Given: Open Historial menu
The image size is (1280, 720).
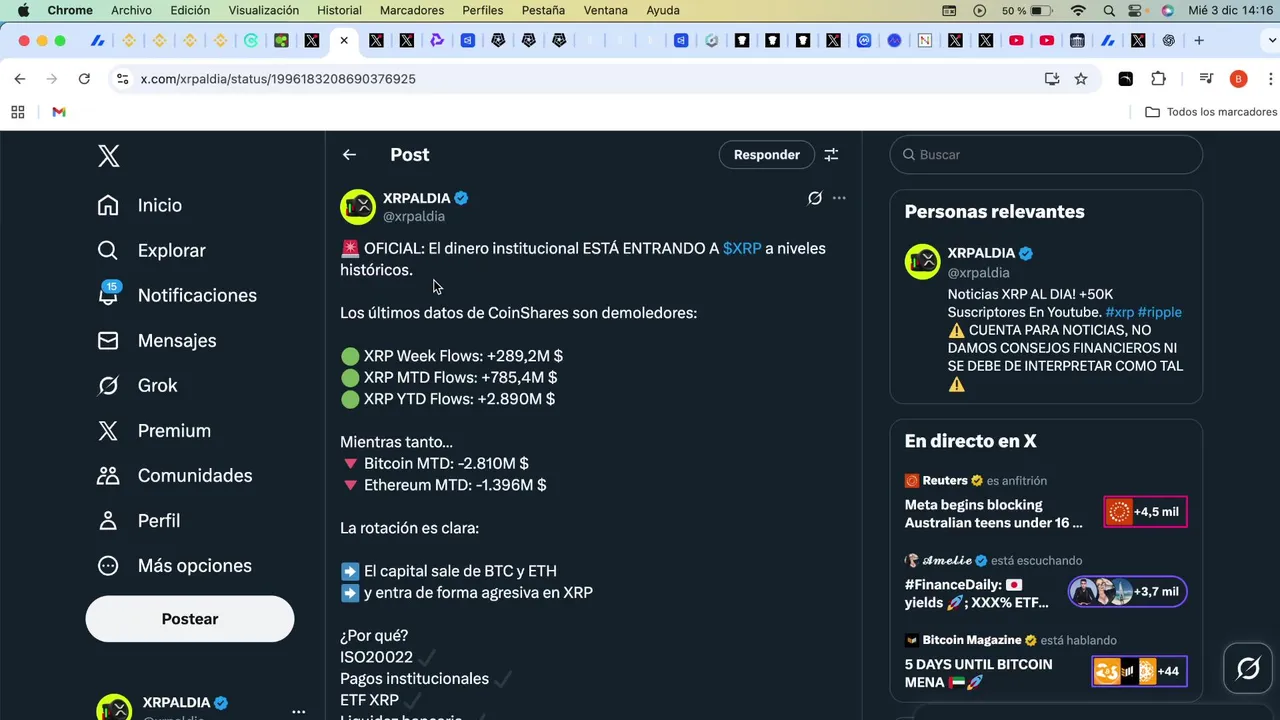Looking at the screenshot, I should [339, 10].
